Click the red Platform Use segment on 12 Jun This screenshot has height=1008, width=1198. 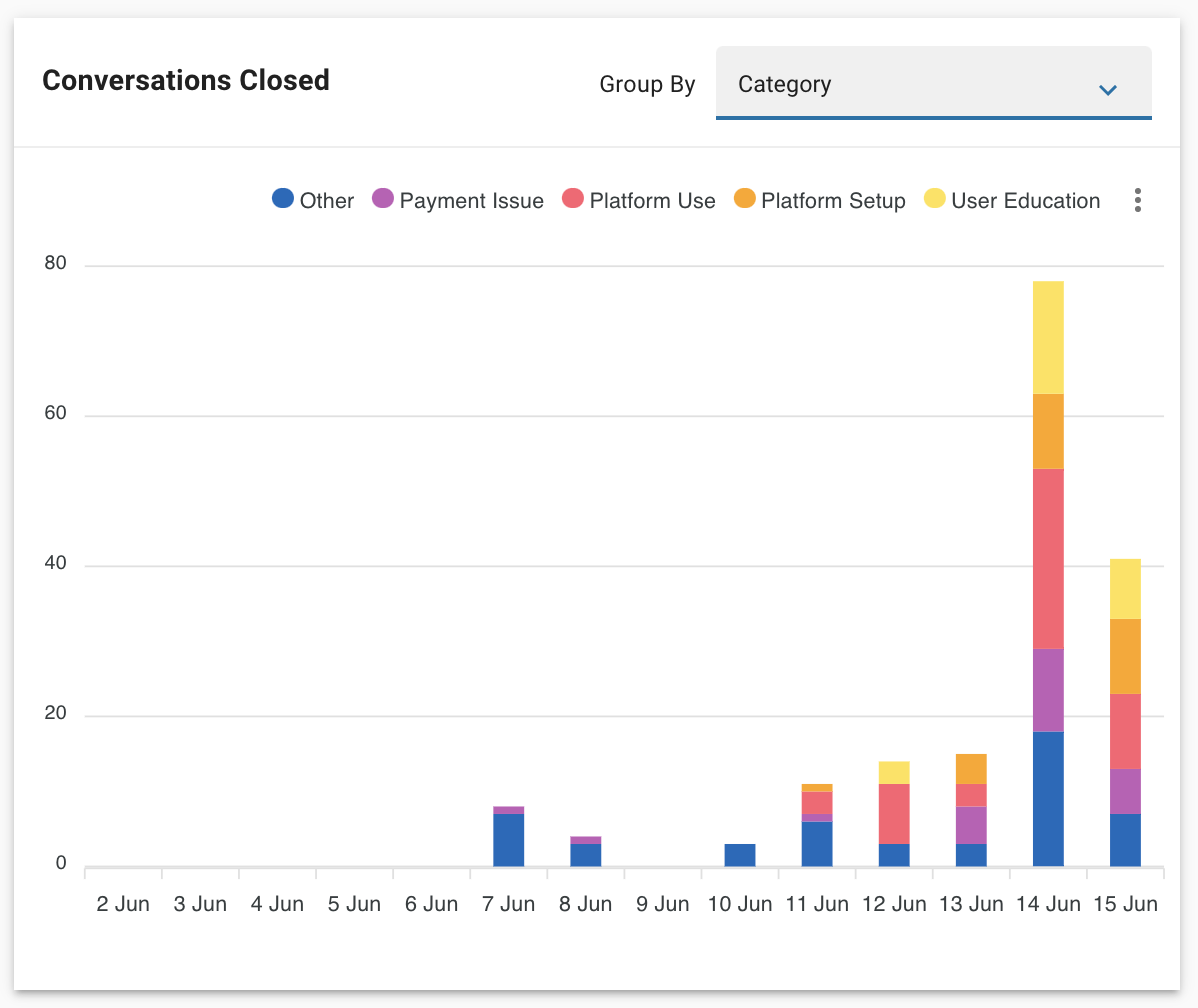894,814
